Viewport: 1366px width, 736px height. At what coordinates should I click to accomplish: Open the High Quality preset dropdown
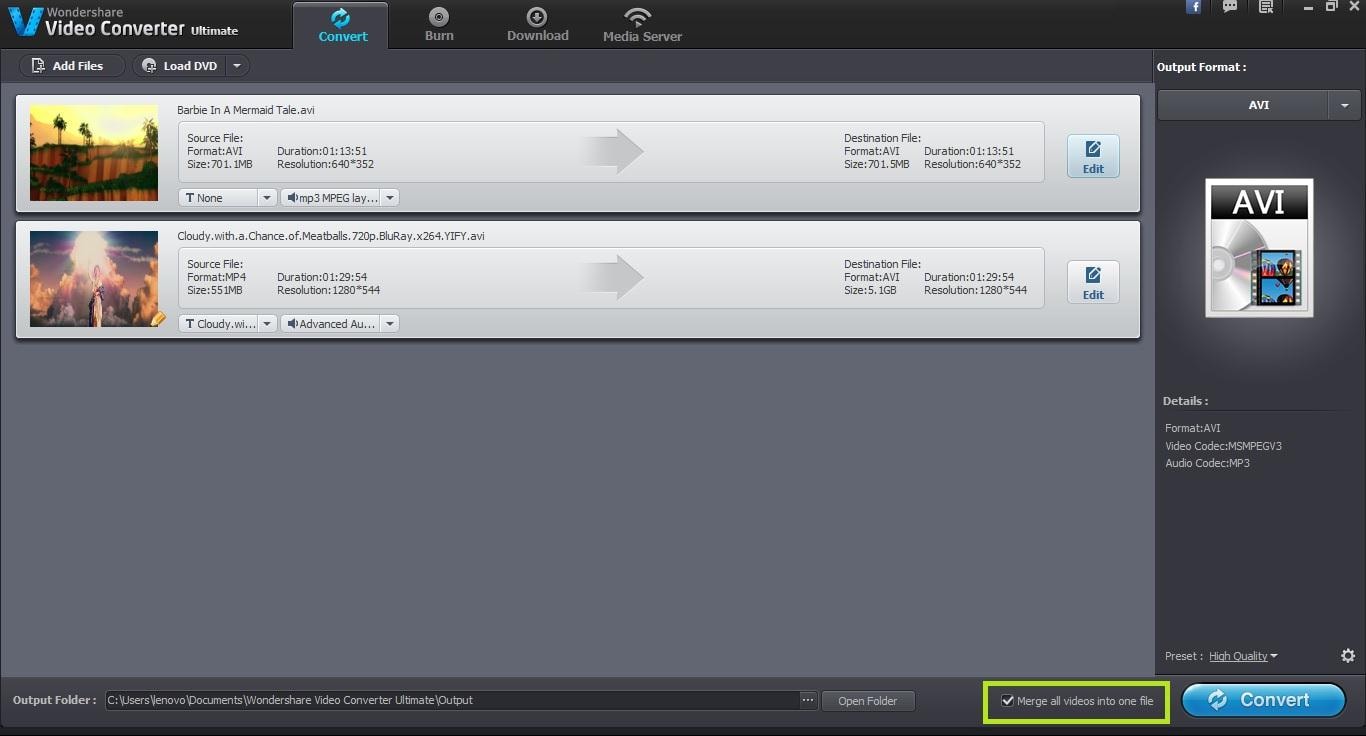pyautogui.click(x=1243, y=656)
